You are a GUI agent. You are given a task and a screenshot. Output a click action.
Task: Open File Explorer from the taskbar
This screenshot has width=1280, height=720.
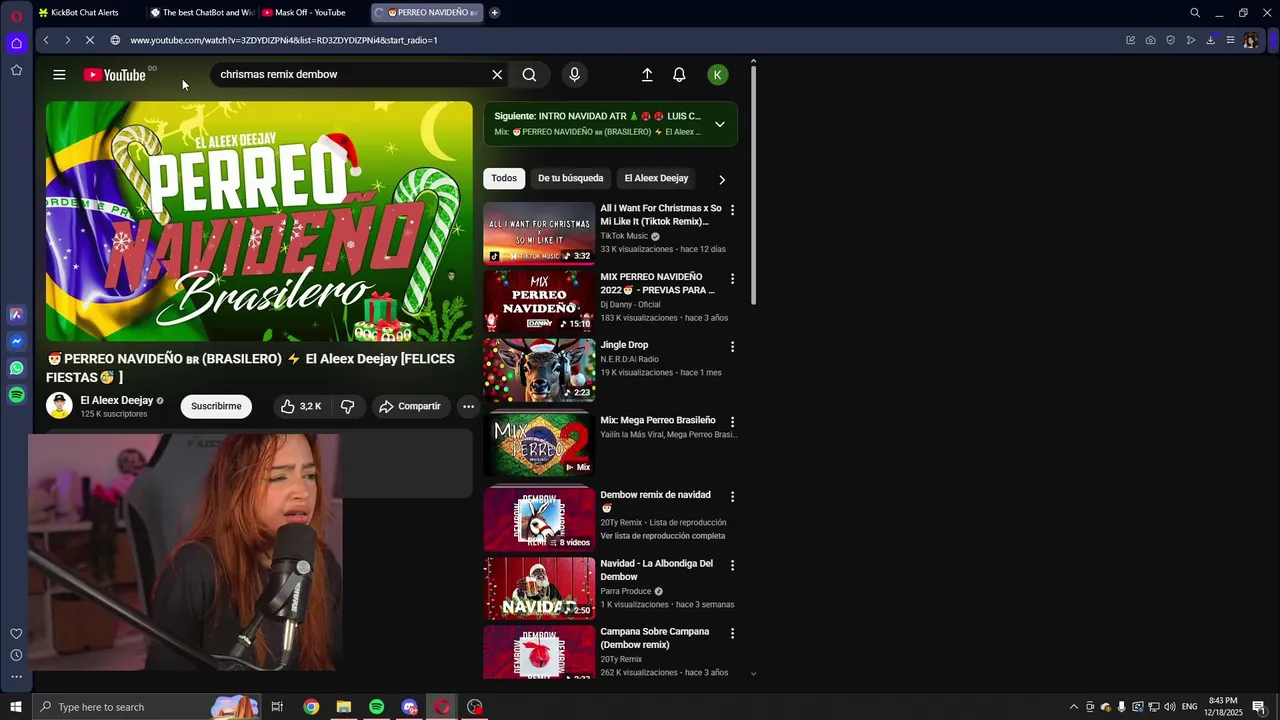tap(344, 707)
